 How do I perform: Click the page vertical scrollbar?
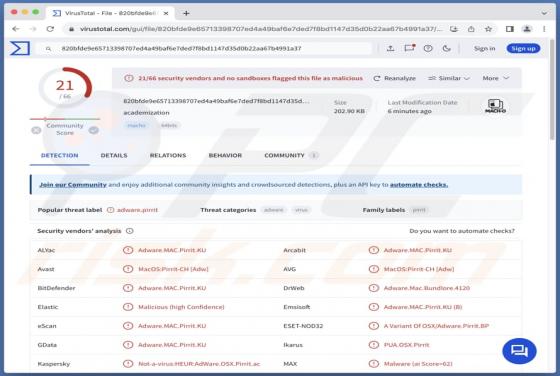click(x=552, y=89)
